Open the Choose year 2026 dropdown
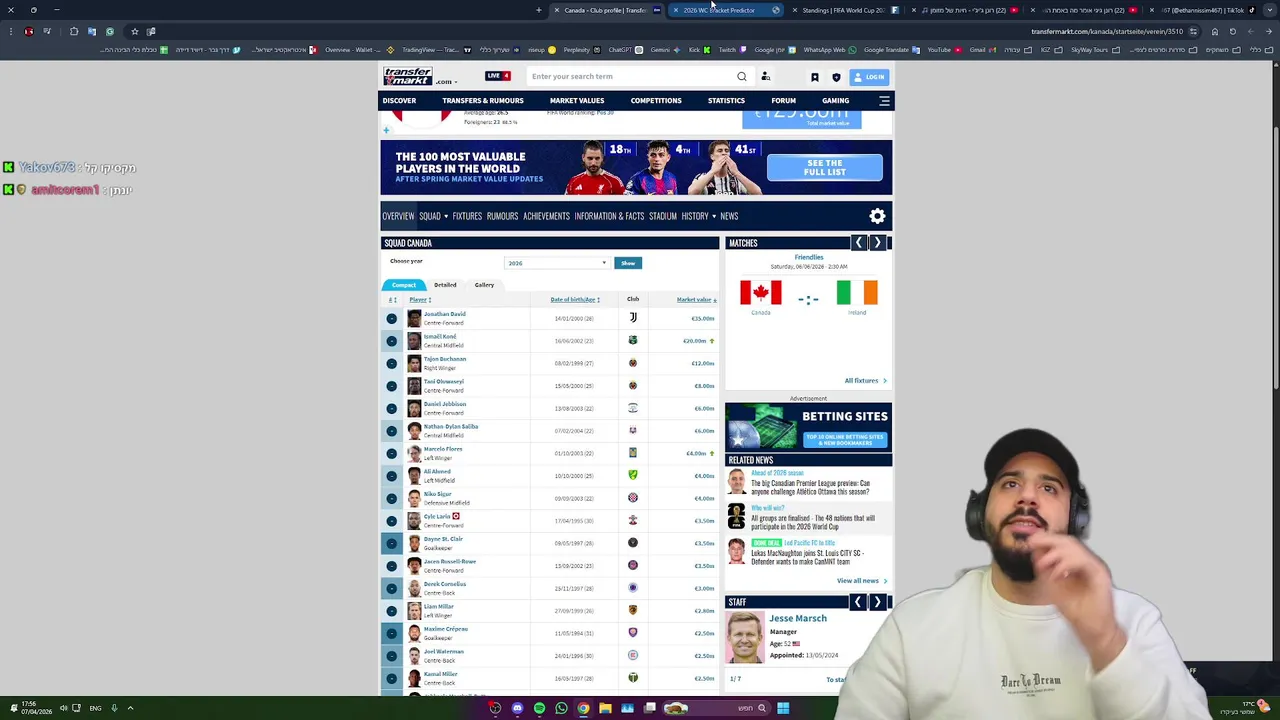Screen dimensions: 1280x720 (556, 263)
